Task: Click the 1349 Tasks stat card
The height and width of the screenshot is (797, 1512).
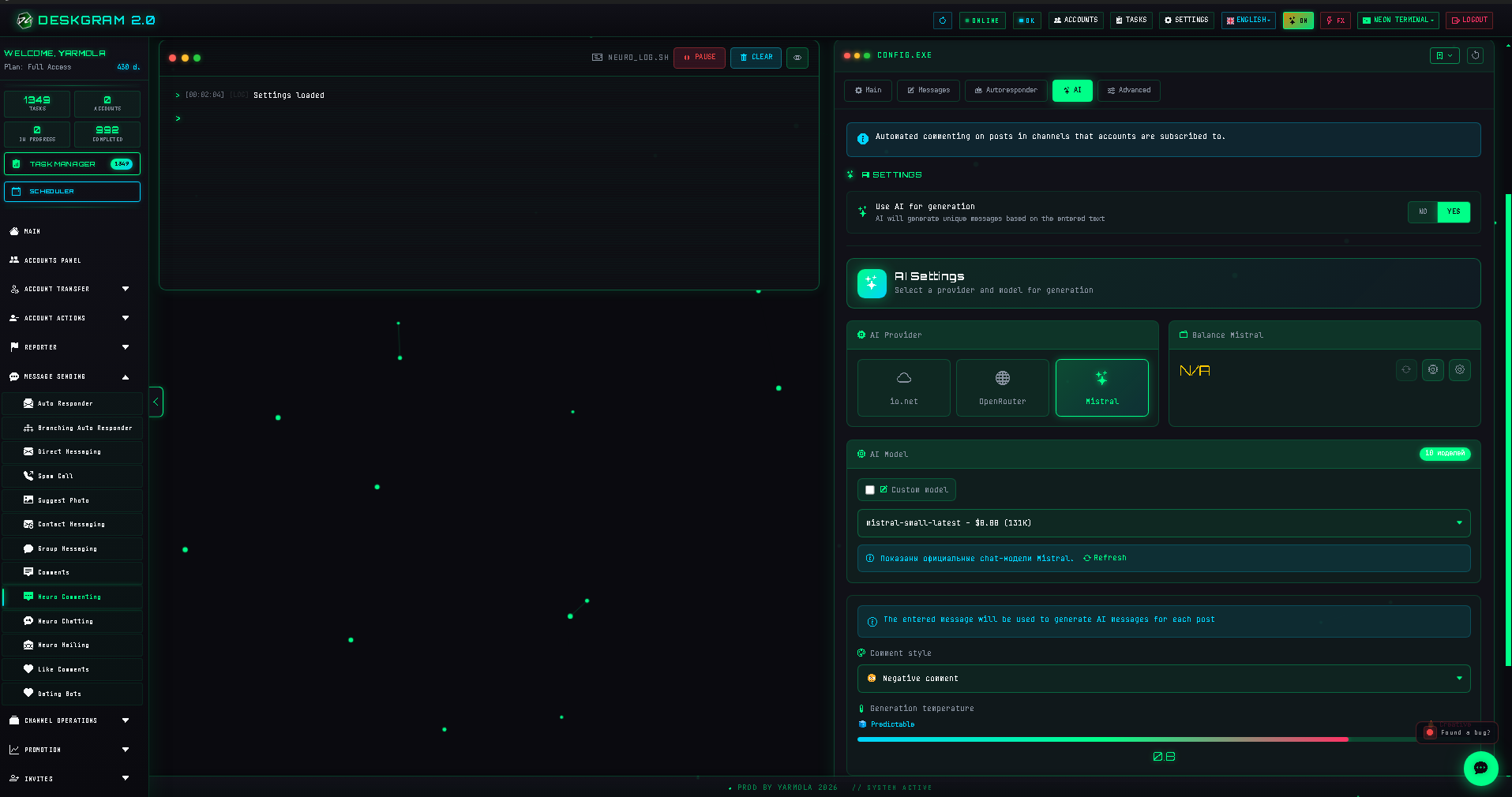Action: [37, 103]
